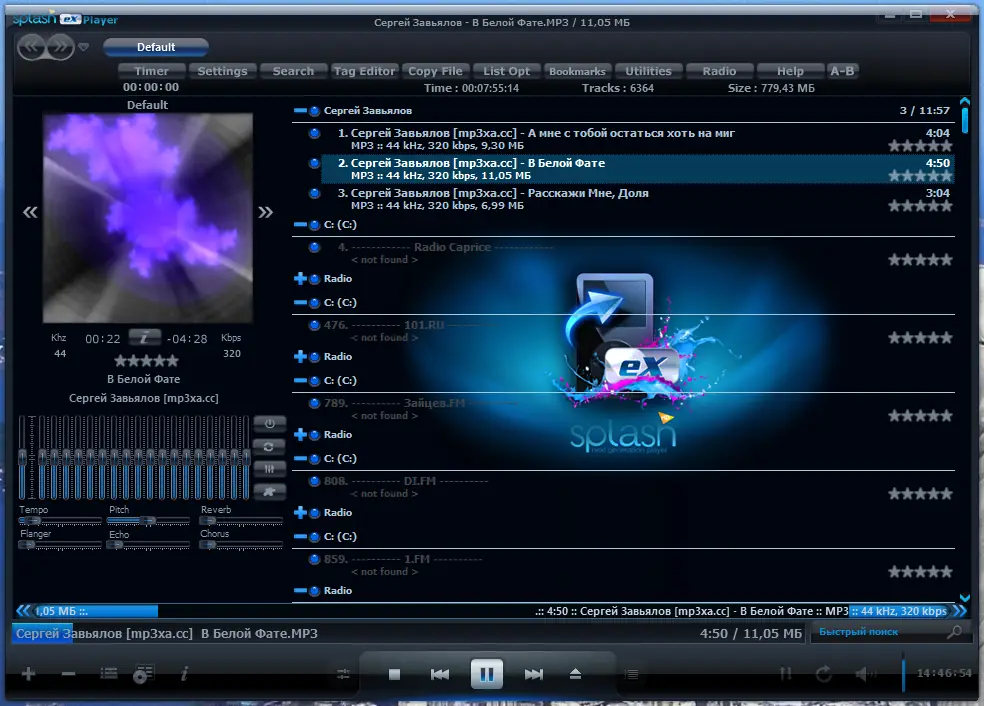
Task: Skip to the next track
Action: point(533,674)
